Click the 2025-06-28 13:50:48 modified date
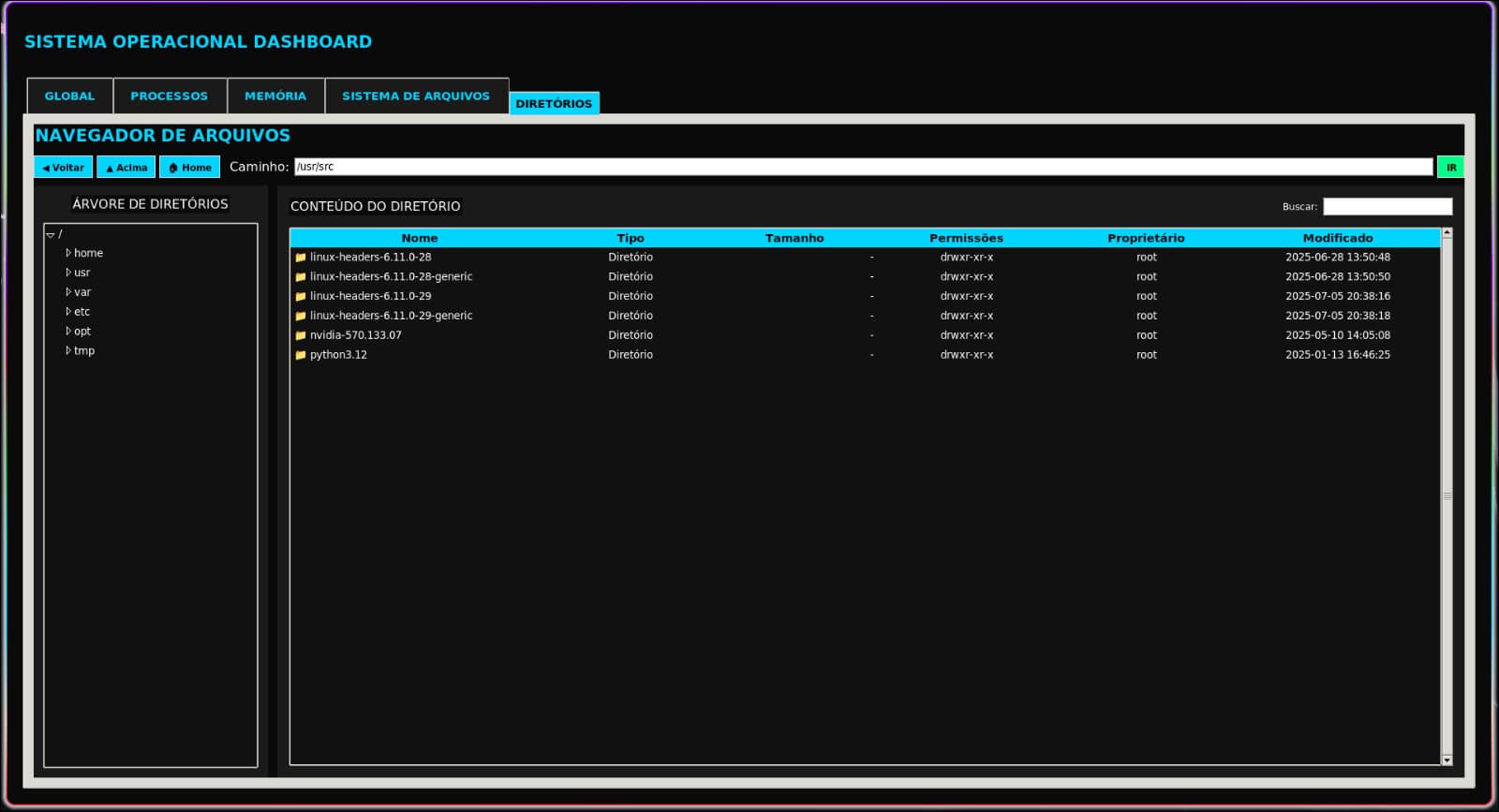The image size is (1499, 812). tap(1338, 257)
